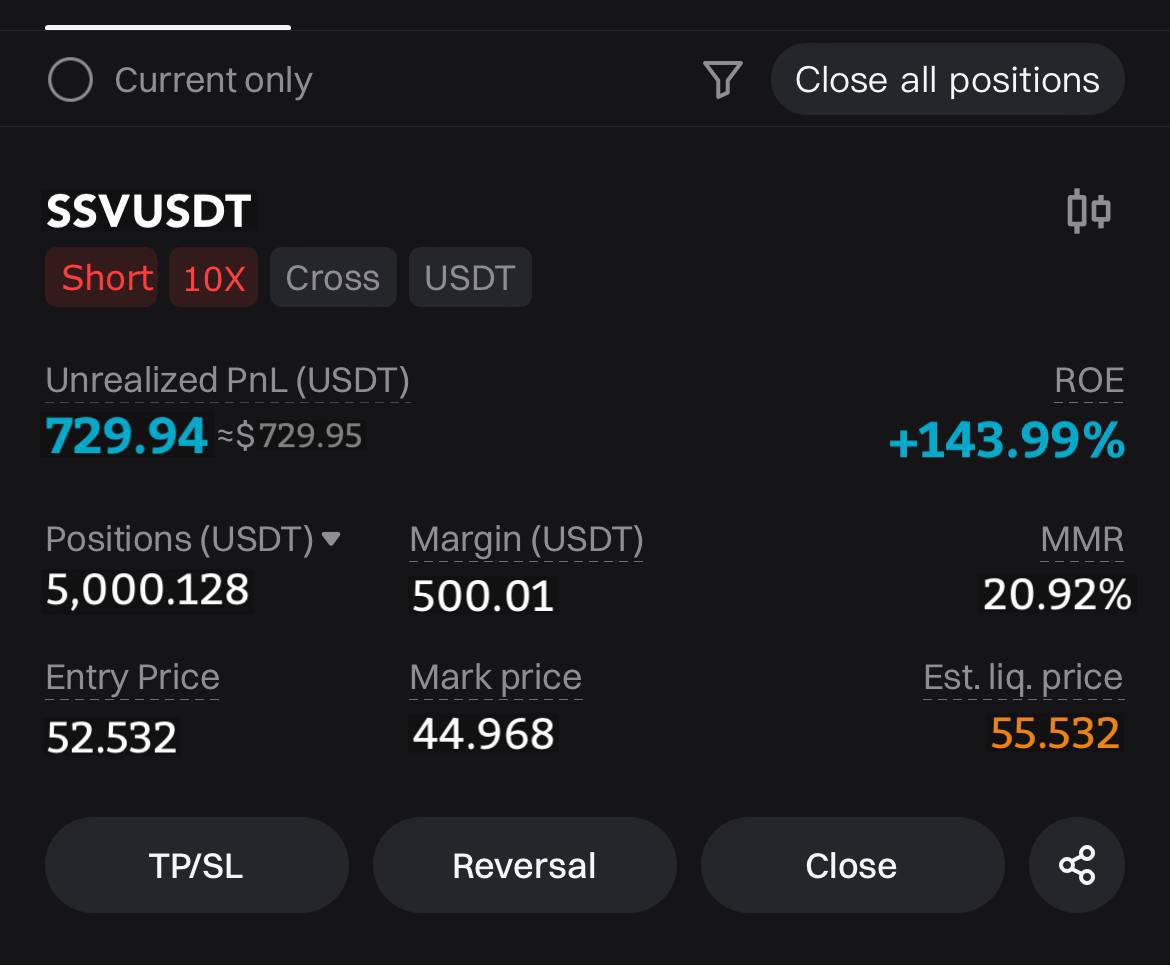Toggle the Current only radio circle

(x=70, y=80)
